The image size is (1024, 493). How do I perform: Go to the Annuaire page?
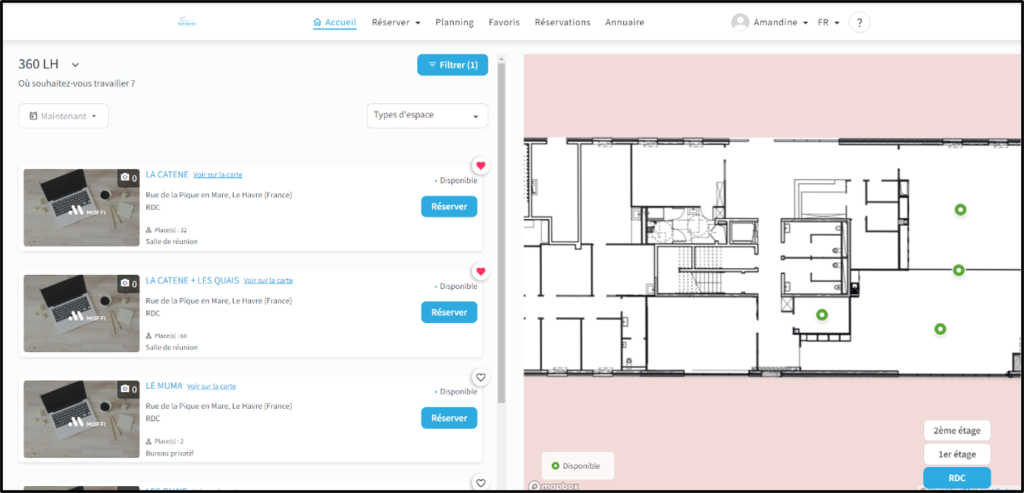(624, 22)
